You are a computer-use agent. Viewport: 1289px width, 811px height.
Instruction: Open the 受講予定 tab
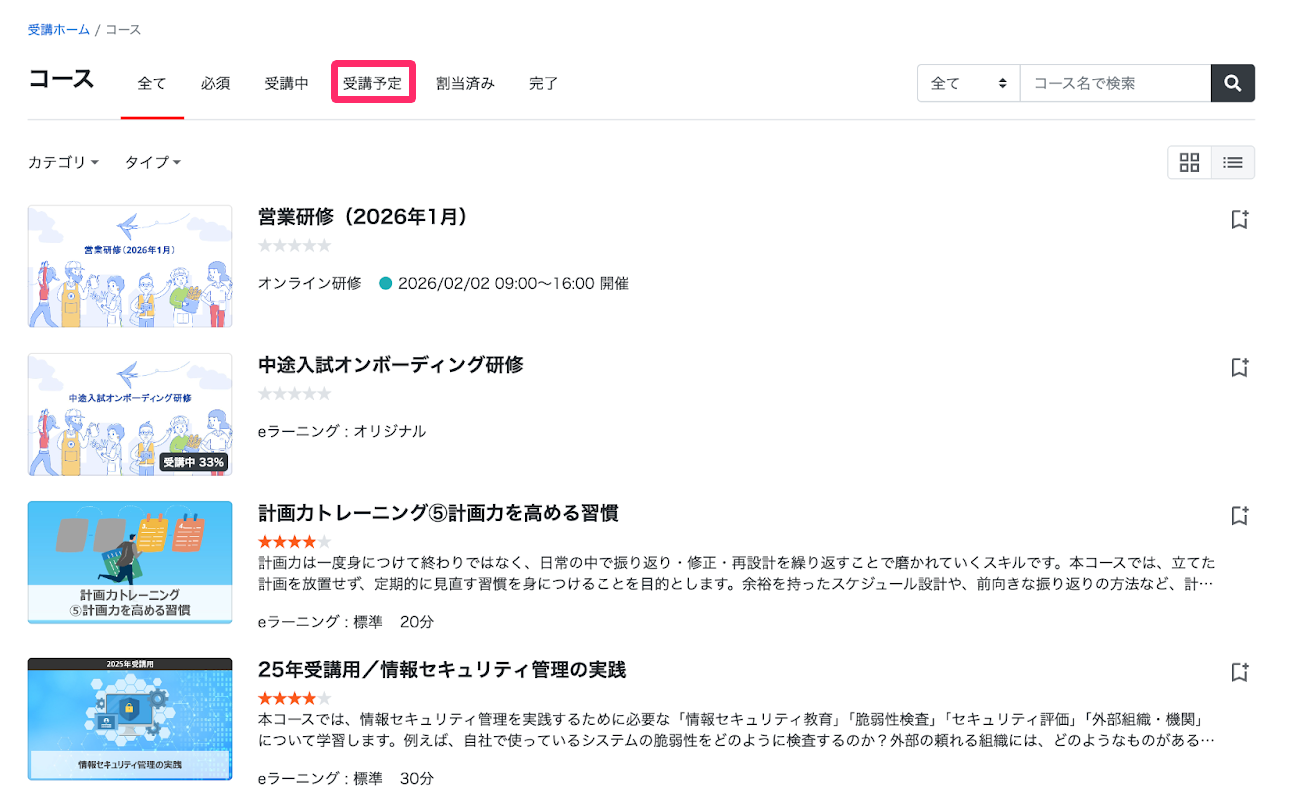click(372, 84)
